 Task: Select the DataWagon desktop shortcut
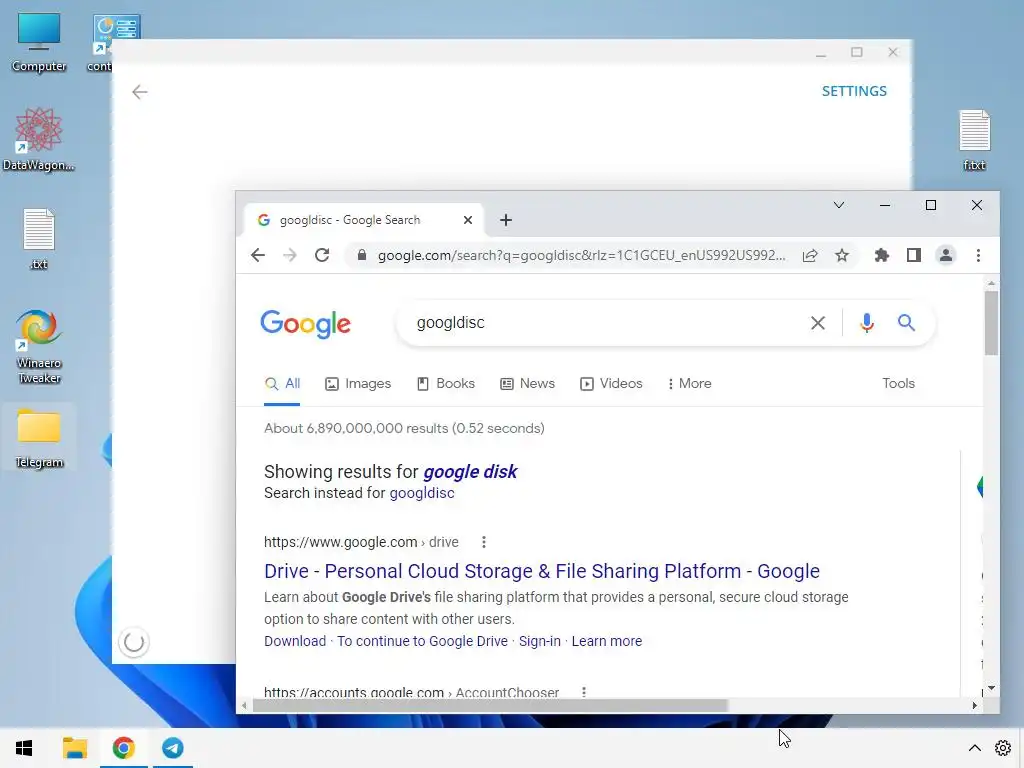pyautogui.click(x=39, y=140)
